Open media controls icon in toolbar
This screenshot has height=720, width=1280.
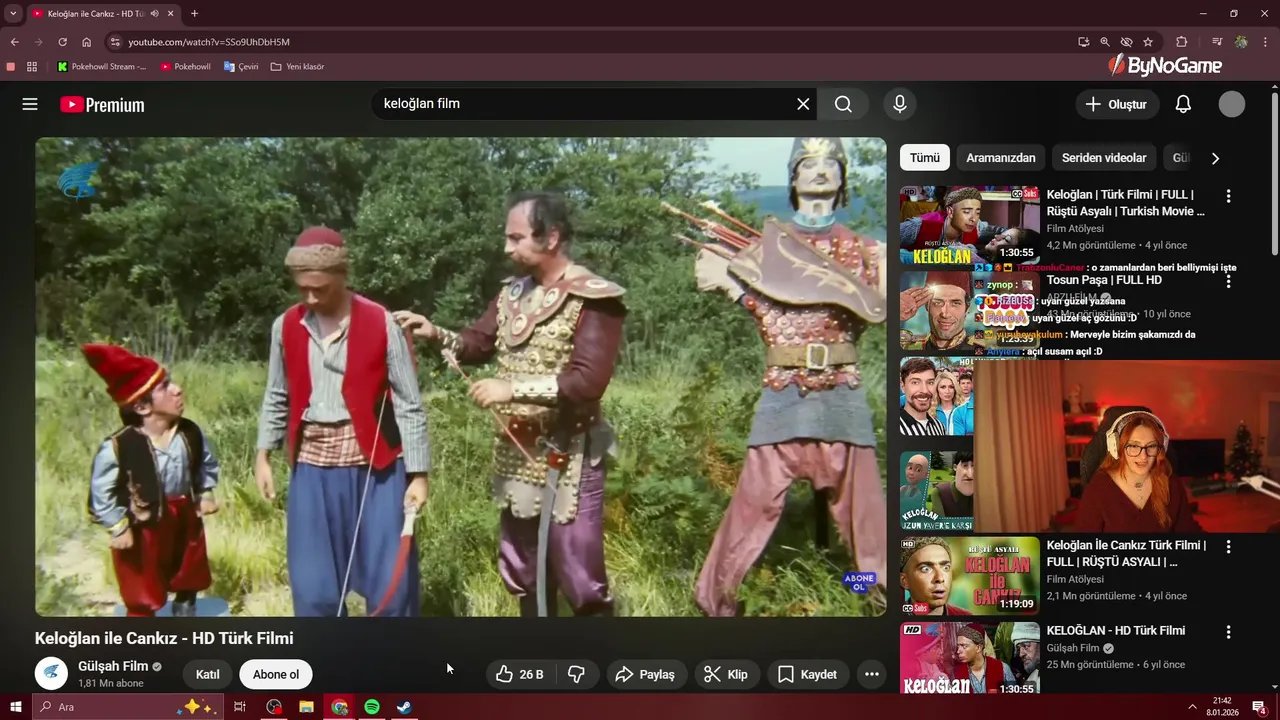[1217, 42]
